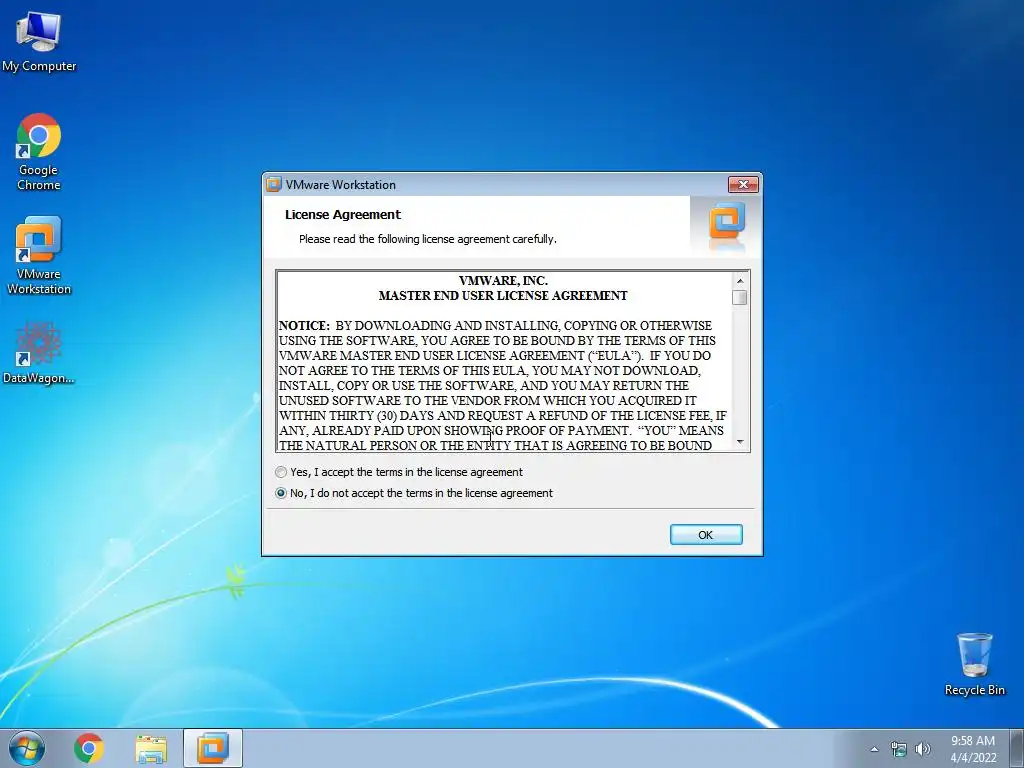
Task: Open the DataWagon desktop shortcut
Action: click(x=39, y=353)
